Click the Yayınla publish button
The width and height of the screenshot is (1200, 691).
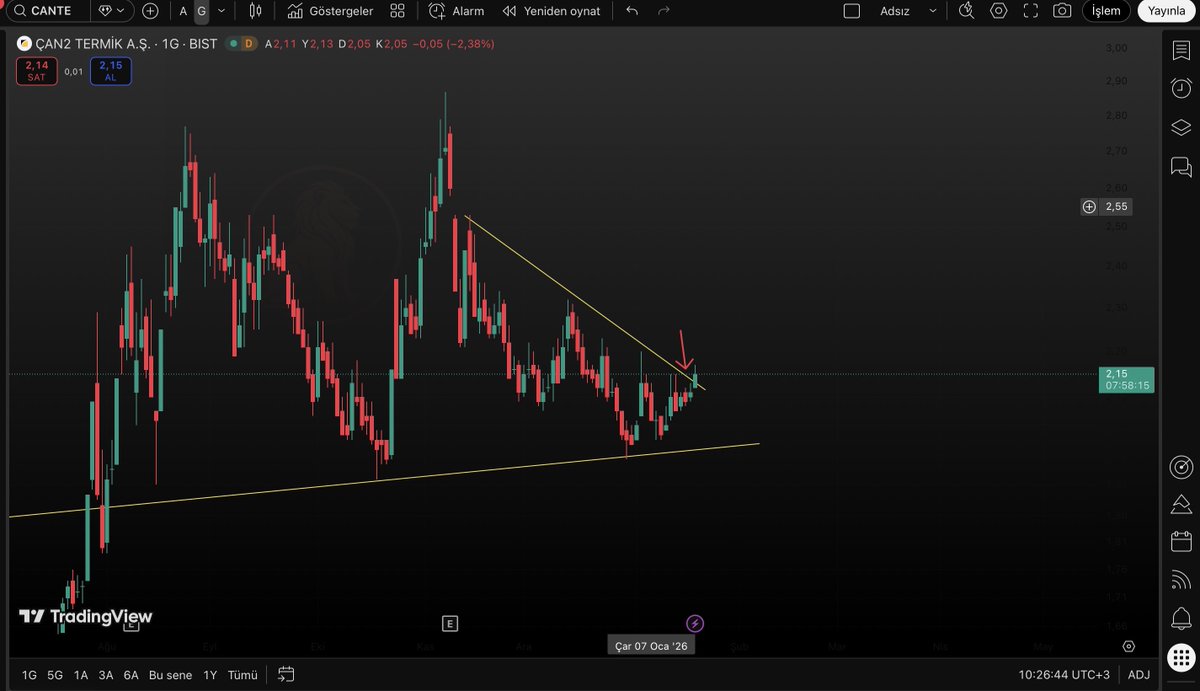click(x=1166, y=11)
